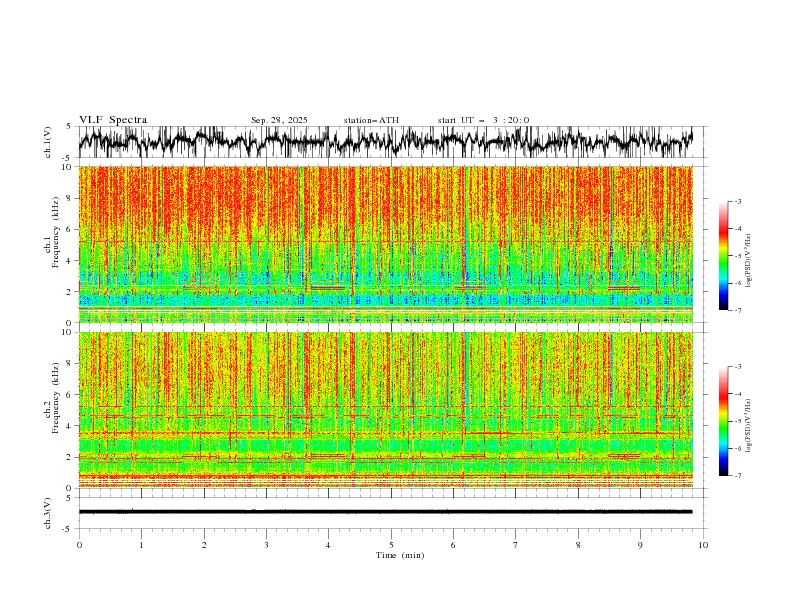Click the ch.1 PSD color bar
Viewport: 792px width, 612px height.
pos(723,256)
